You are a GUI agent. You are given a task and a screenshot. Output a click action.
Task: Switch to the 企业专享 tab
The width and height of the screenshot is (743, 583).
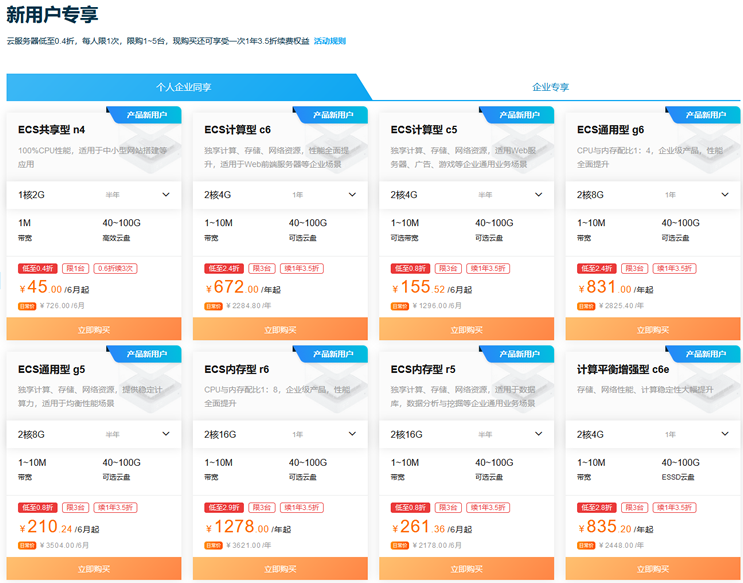(x=550, y=87)
